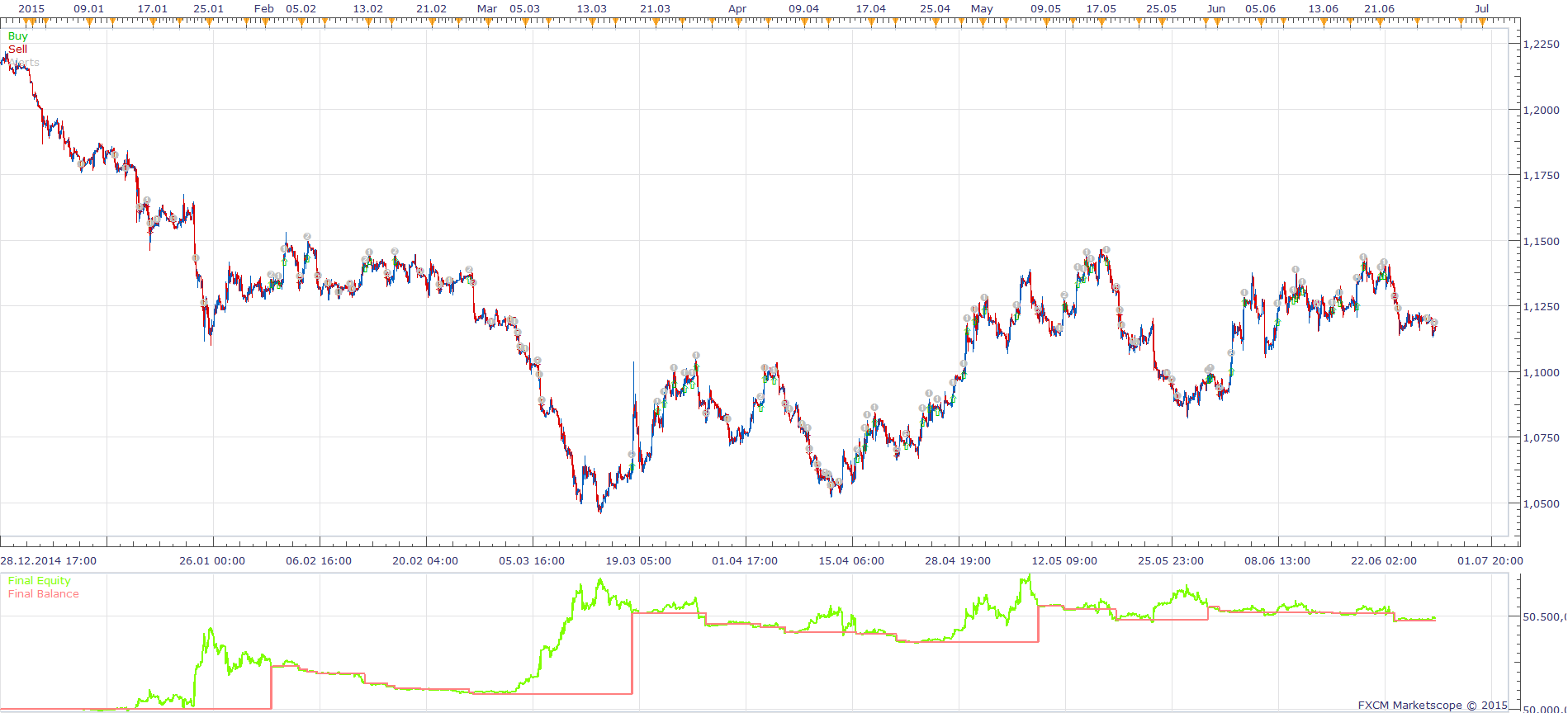The height and width of the screenshot is (713, 1568).
Task: Click the 1,2250 price level label
Action: click(1542, 45)
